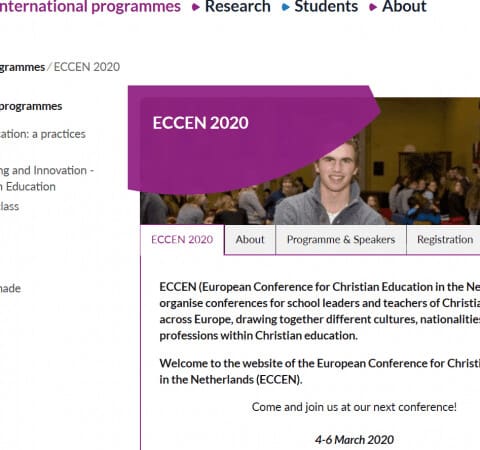The width and height of the screenshot is (480, 450).
Task: Click ECCEN 2020 in the breadcrumb
Action: click(87, 67)
